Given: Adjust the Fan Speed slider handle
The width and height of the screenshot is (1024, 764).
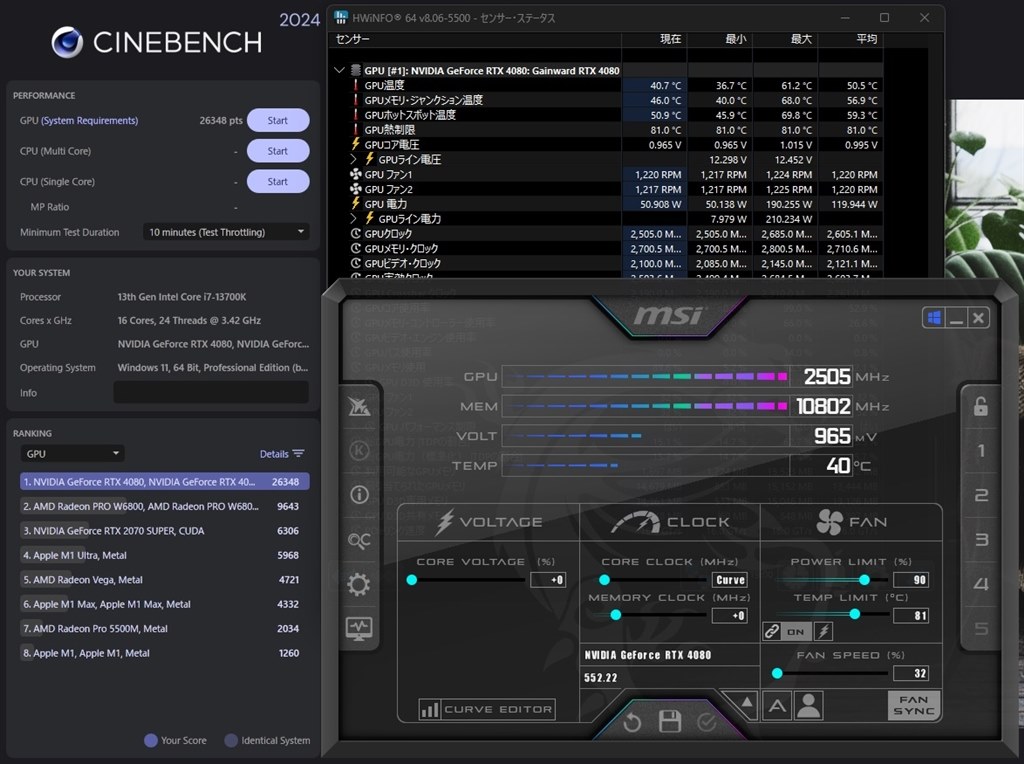Looking at the screenshot, I should [777, 673].
